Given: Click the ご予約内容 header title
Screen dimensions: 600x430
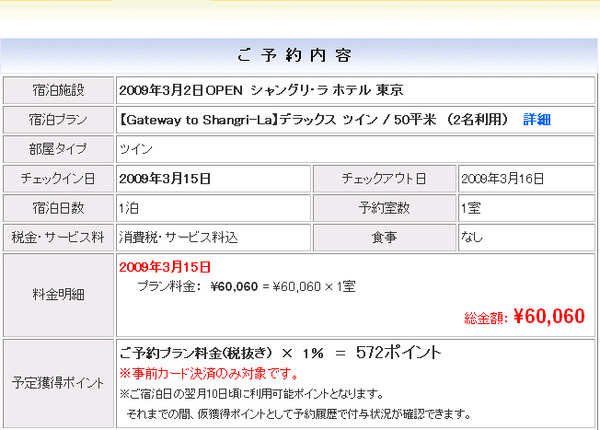Looking at the screenshot, I should (x=294, y=55).
